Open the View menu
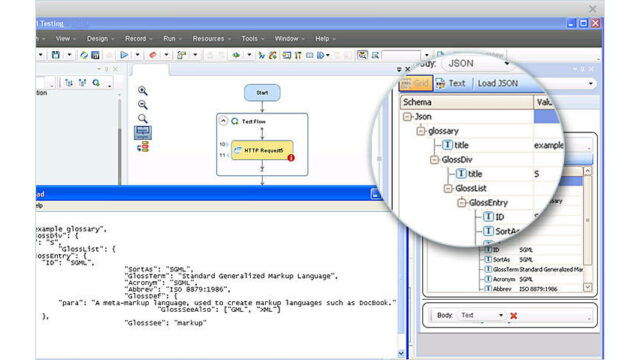The width and height of the screenshot is (640, 360). tap(62, 38)
